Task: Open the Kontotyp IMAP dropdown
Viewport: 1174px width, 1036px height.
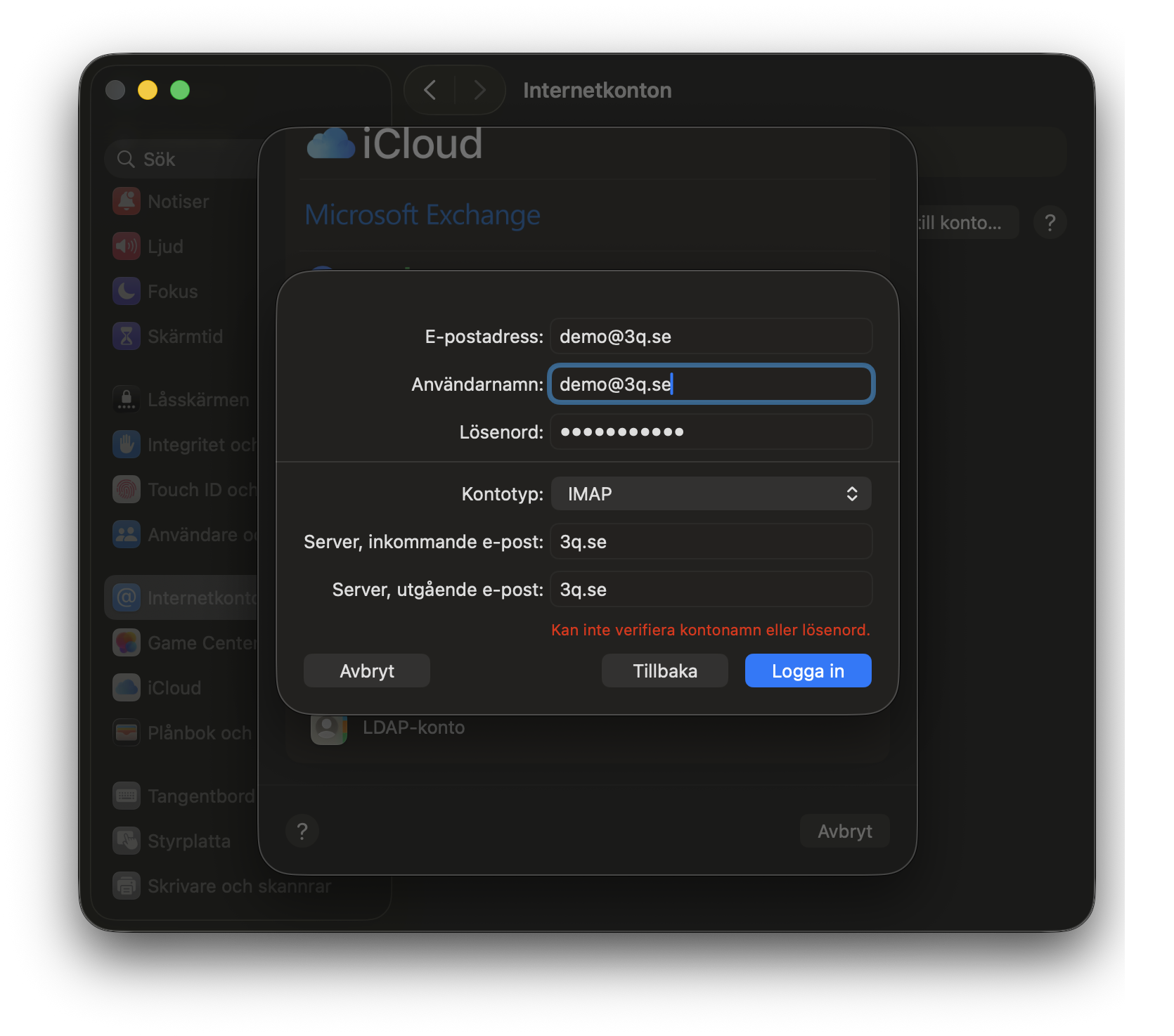Action: [711, 494]
